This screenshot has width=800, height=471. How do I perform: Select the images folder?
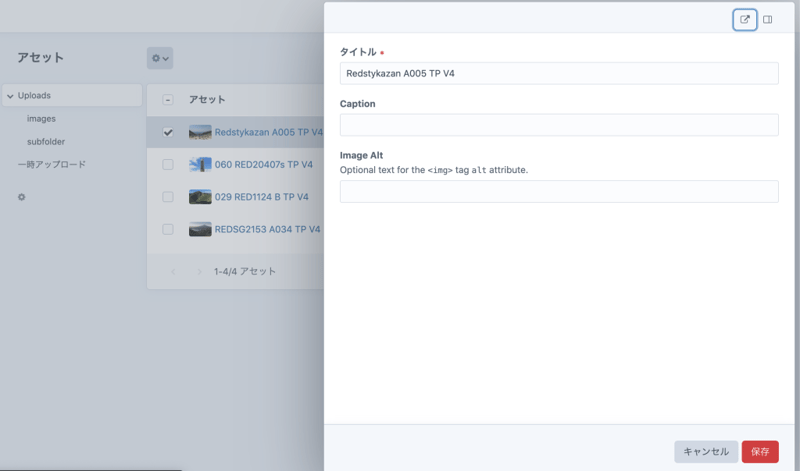[x=41, y=119]
